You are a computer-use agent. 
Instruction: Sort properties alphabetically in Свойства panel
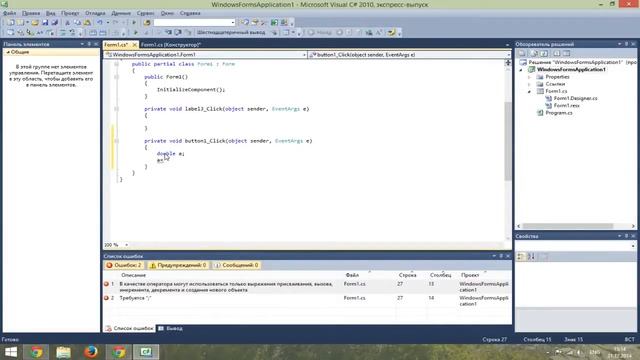pyautogui.click(x=531, y=256)
